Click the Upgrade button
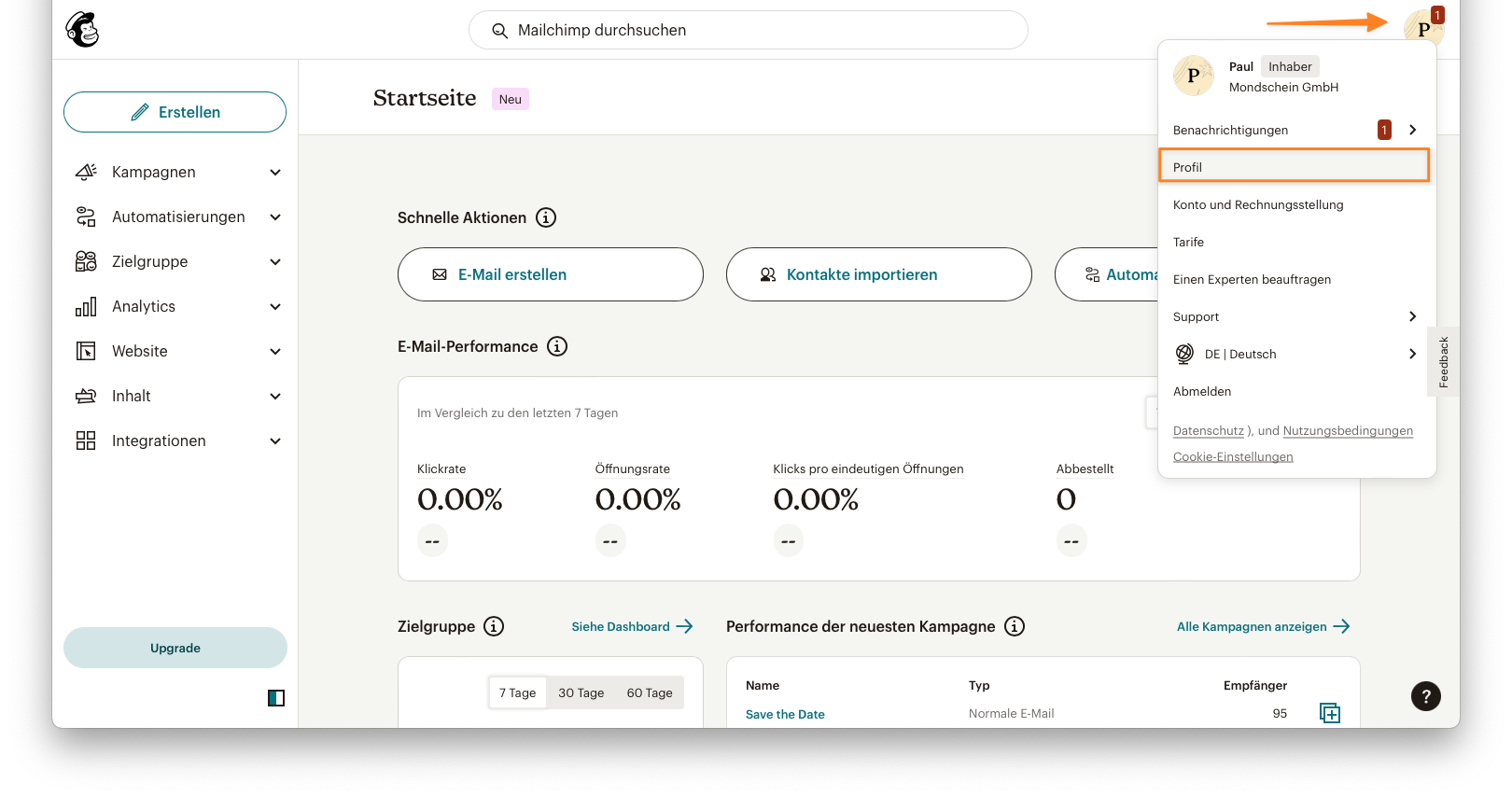 [175, 648]
